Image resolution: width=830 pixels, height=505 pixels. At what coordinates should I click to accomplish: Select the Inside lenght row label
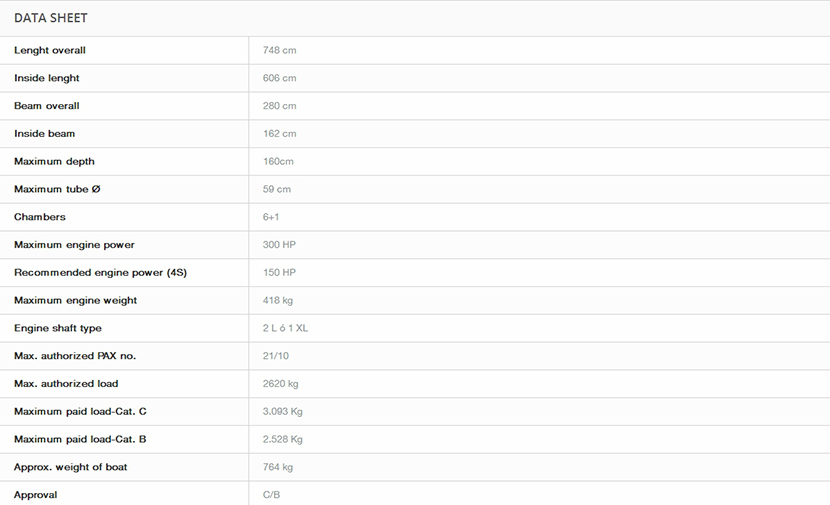pos(47,78)
